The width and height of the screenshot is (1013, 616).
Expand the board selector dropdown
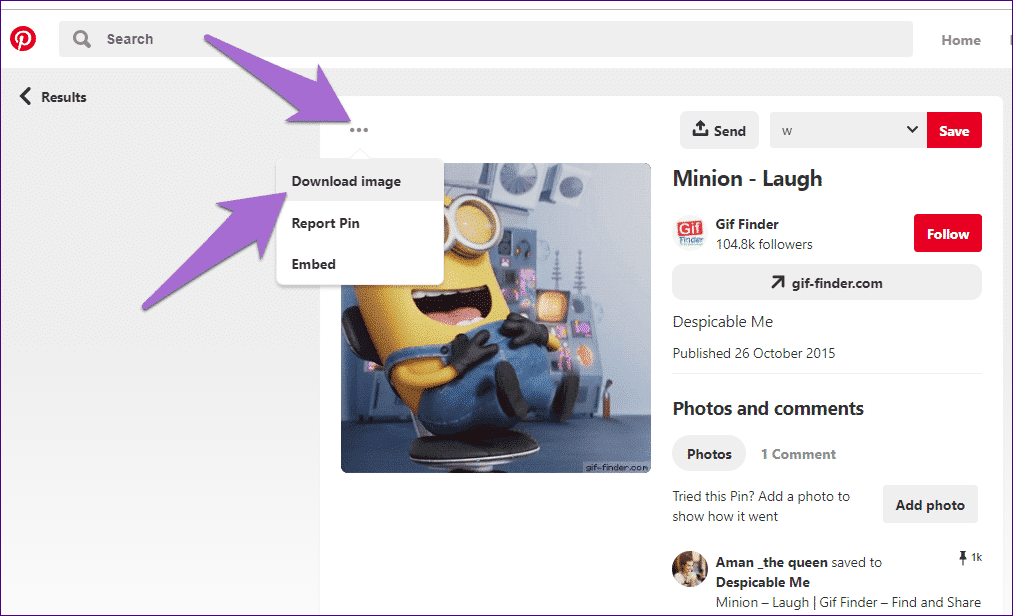pyautogui.click(x=848, y=130)
